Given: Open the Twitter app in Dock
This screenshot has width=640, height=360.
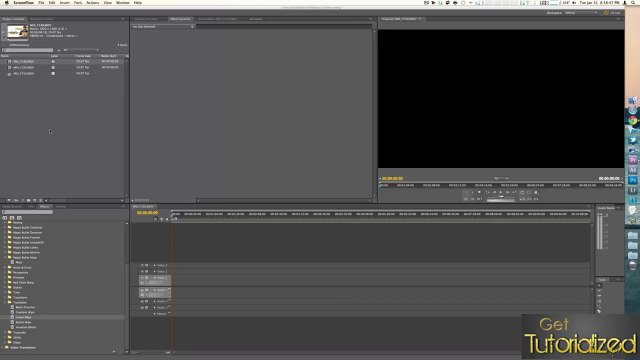Looking at the screenshot, I should pyautogui.click(x=633, y=140).
